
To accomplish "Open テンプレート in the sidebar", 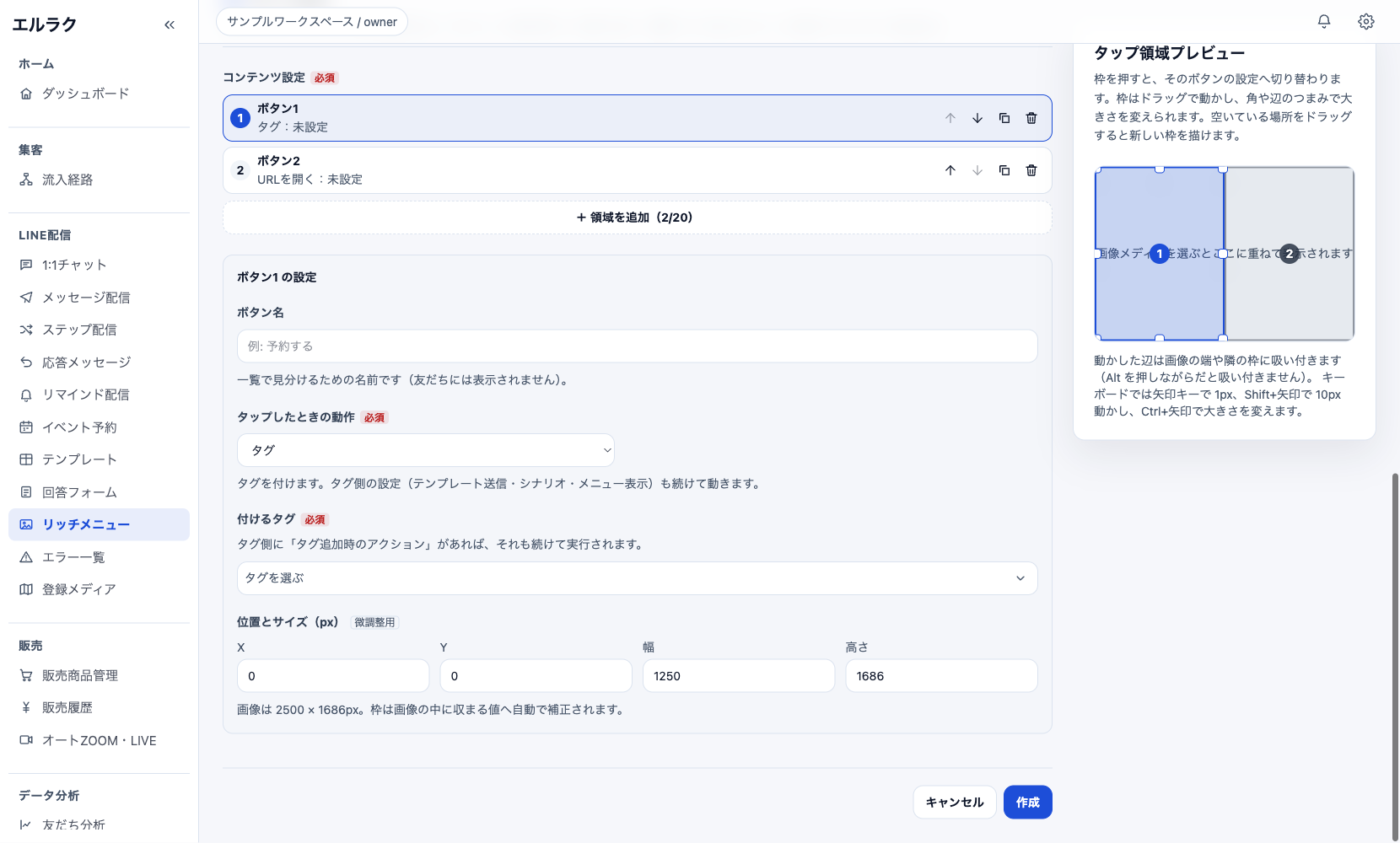I will pos(99,459).
